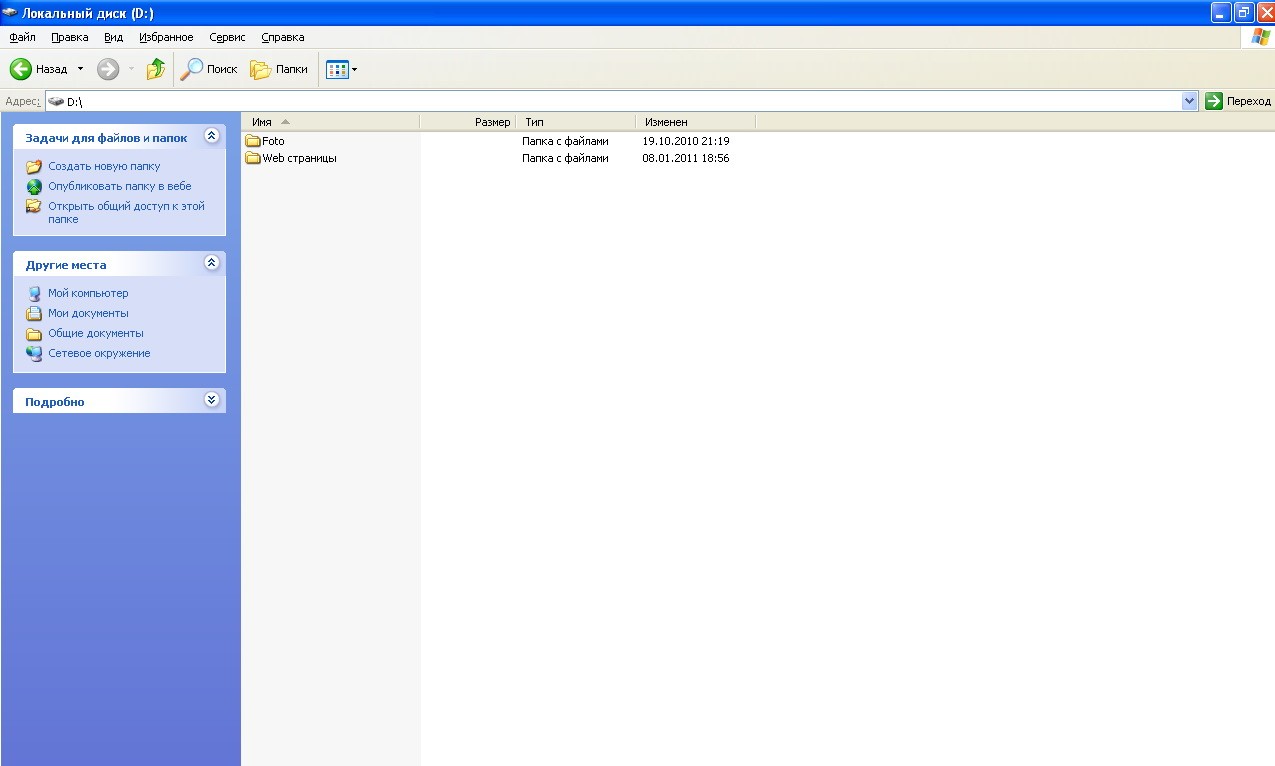Sort by Тип column header
1275x766 pixels.
tap(576, 122)
